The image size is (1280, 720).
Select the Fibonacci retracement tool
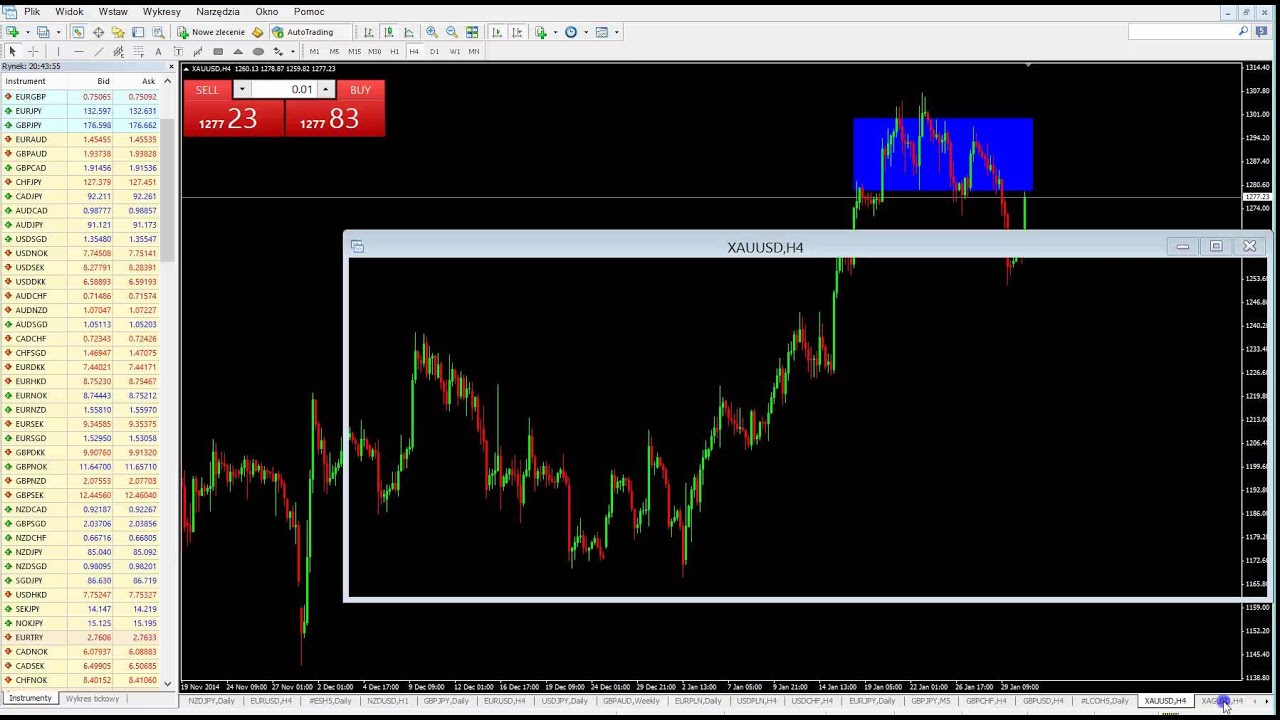[x=138, y=51]
